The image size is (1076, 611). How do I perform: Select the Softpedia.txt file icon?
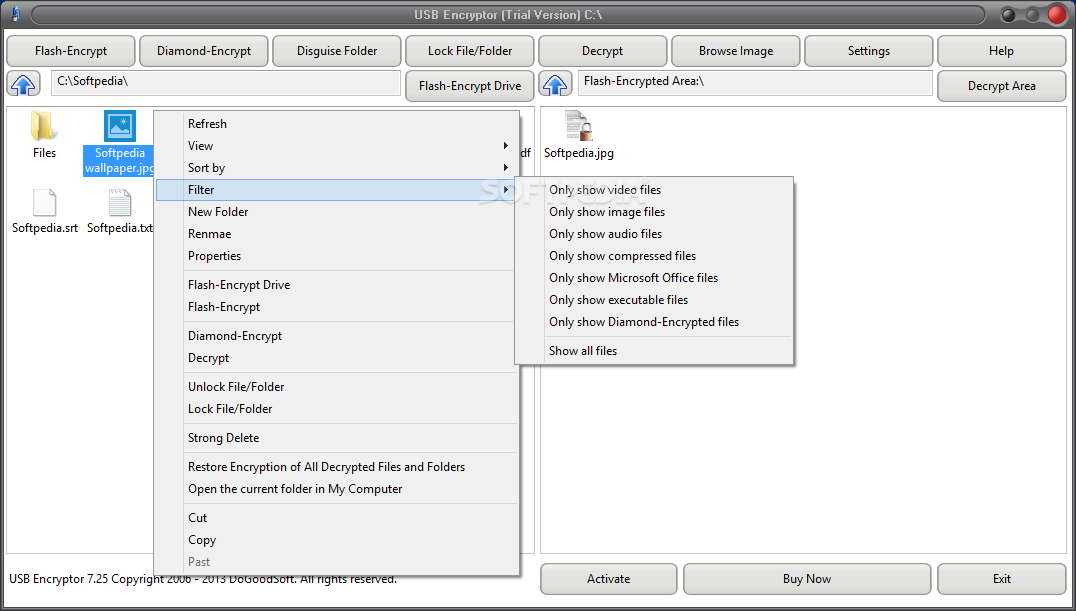click(119, 203)
